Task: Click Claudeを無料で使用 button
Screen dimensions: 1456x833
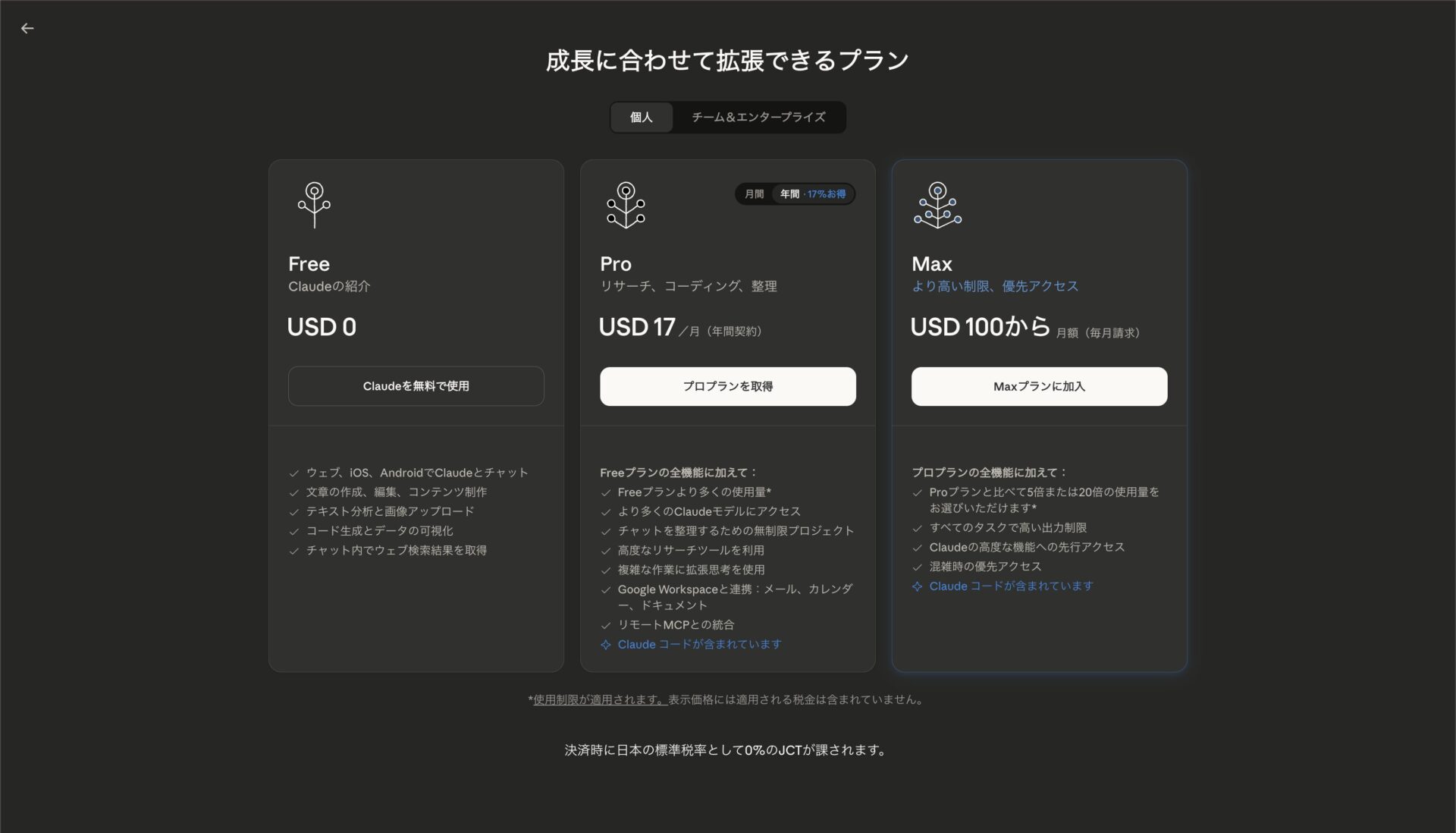Action: tap(416, 386)
